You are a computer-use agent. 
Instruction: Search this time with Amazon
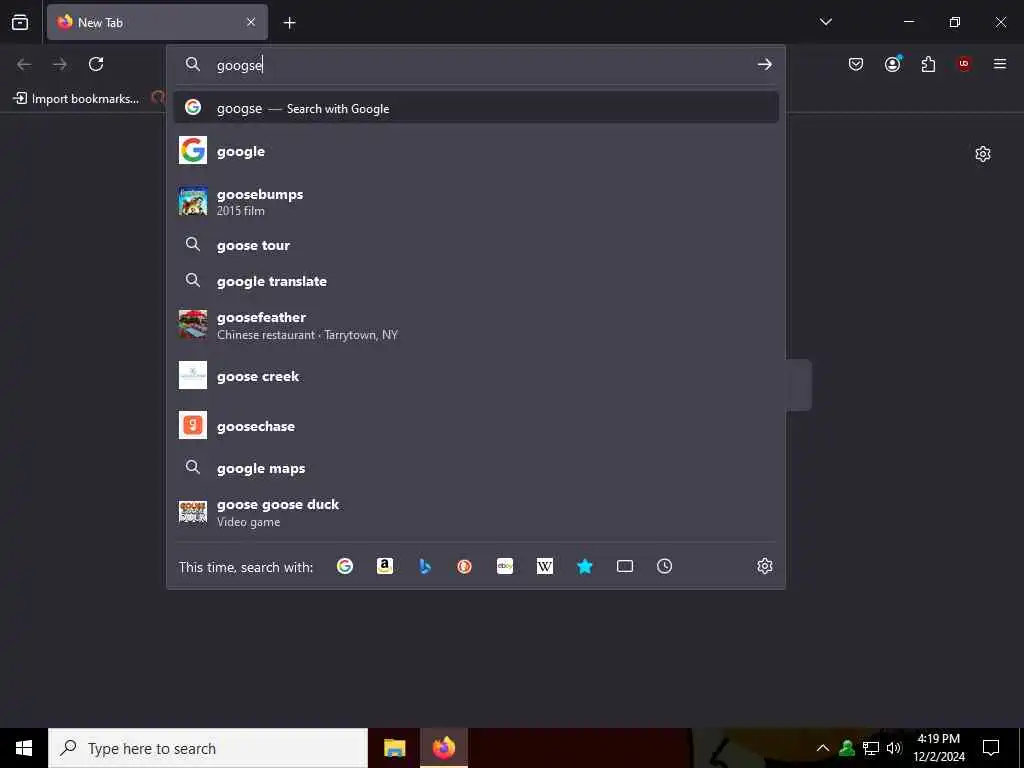coord(385,566)
